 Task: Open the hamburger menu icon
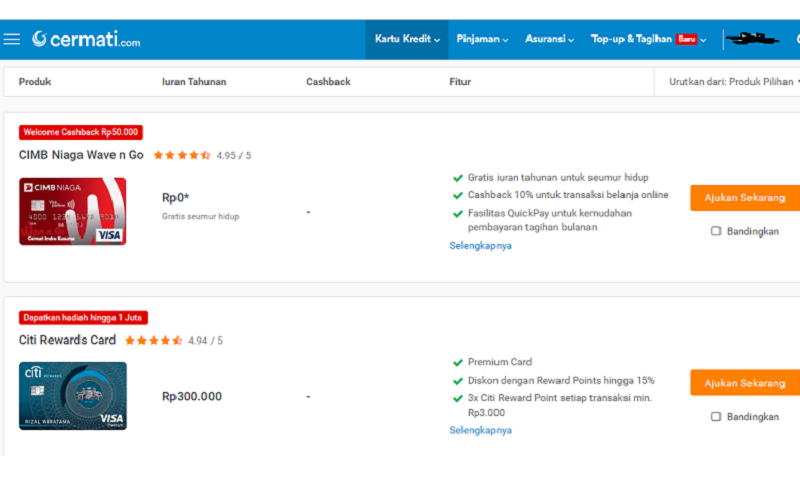12,39
